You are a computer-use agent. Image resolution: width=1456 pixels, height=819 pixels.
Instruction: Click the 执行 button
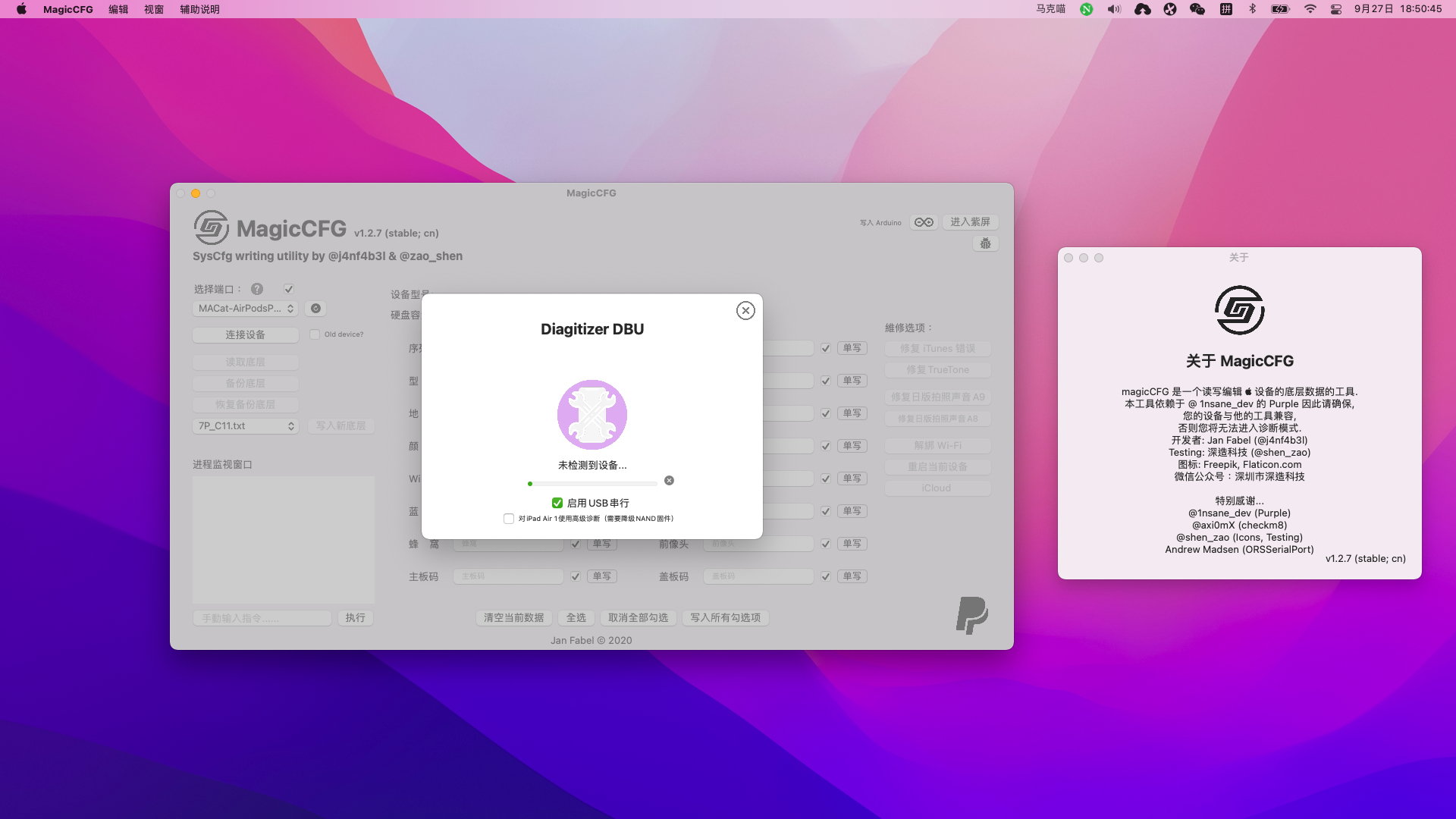point(356,618)
